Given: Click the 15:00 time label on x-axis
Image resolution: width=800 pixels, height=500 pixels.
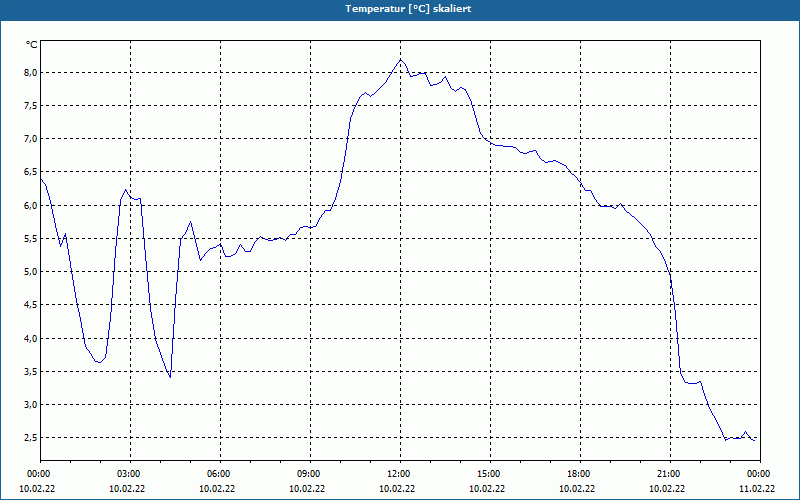Looking at the screenshot, I should 490,474.
